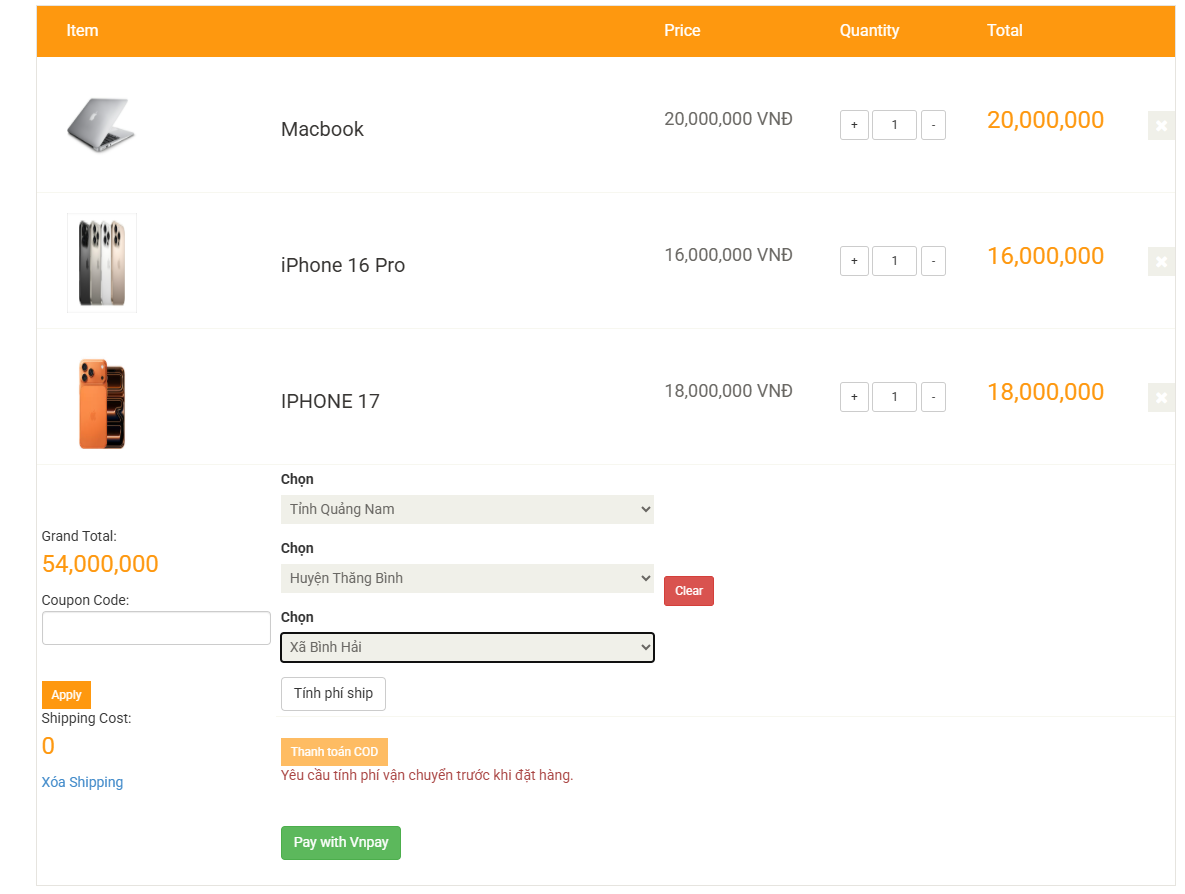This screenshot has height=894, width=1185.
Task: Remove iPhone 16 Pro from the cart
Action: click(1161, 262)
